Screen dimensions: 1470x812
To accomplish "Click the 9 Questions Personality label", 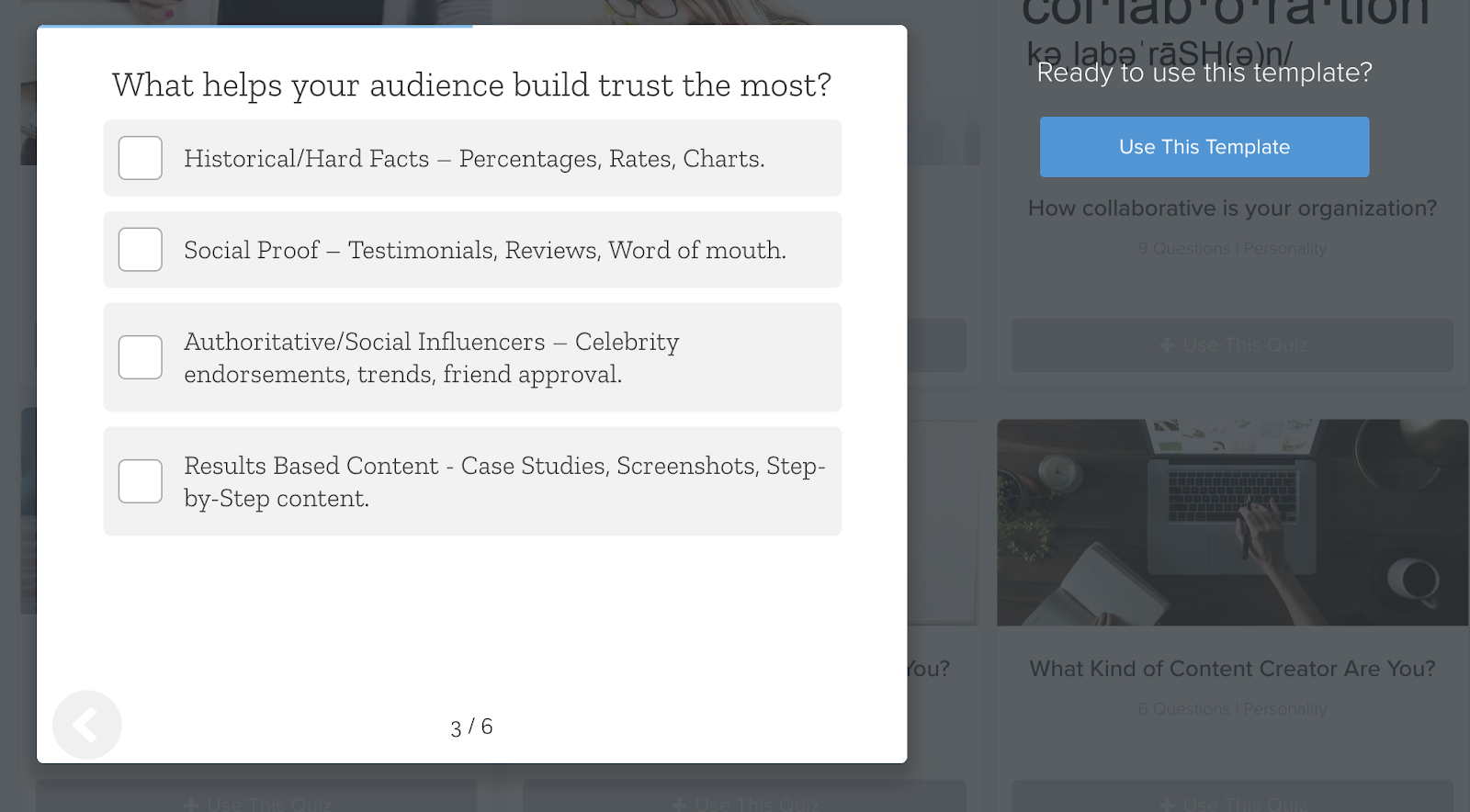I will click(x=1232, y=248).
